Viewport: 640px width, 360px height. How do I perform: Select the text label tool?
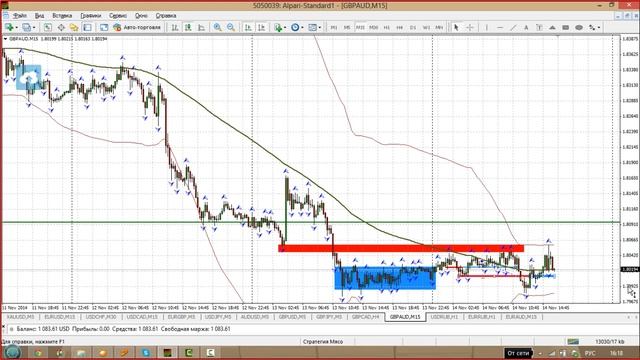(x=539, y=27)
